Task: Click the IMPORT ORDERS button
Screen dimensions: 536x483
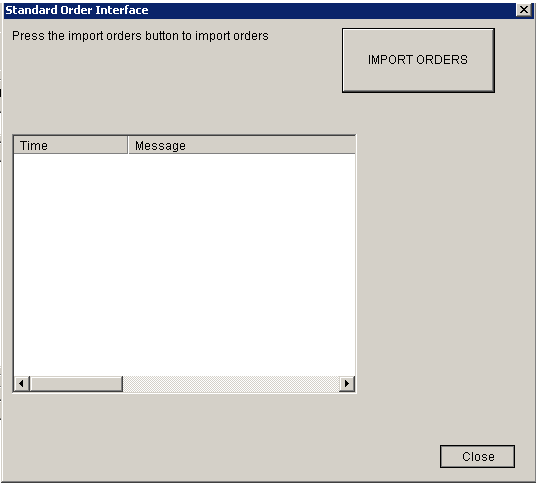Action: click(x=418, y=60)
